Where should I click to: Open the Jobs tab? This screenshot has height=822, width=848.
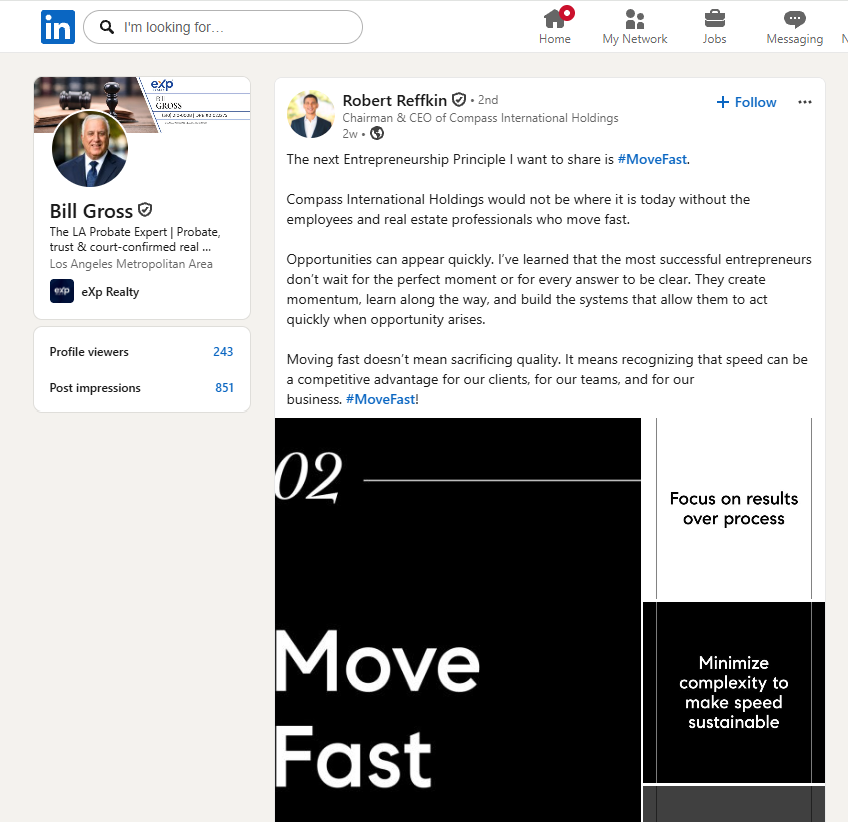click(714, 26)
